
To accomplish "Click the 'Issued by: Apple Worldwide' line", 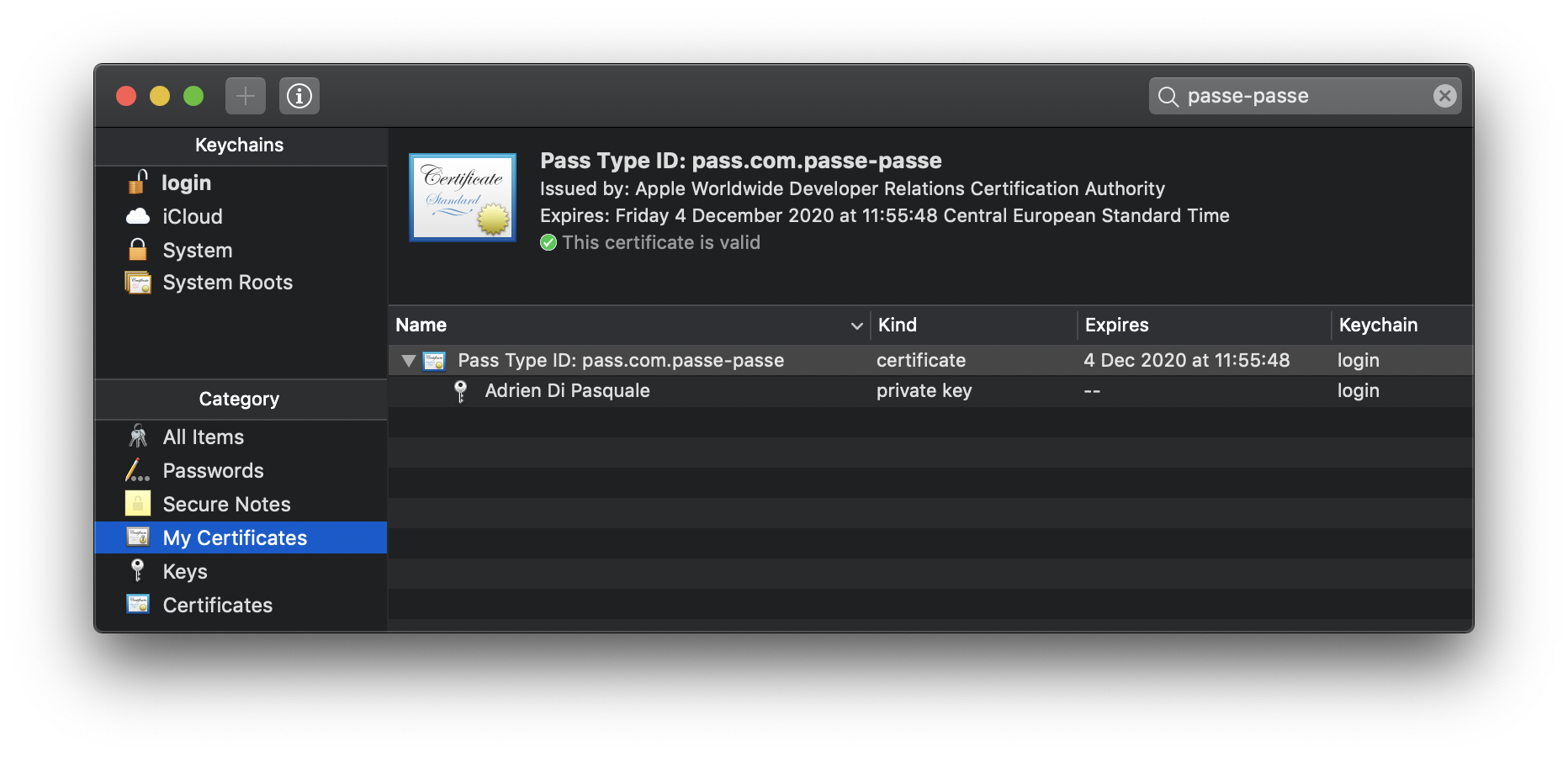I will coord(852,189).
